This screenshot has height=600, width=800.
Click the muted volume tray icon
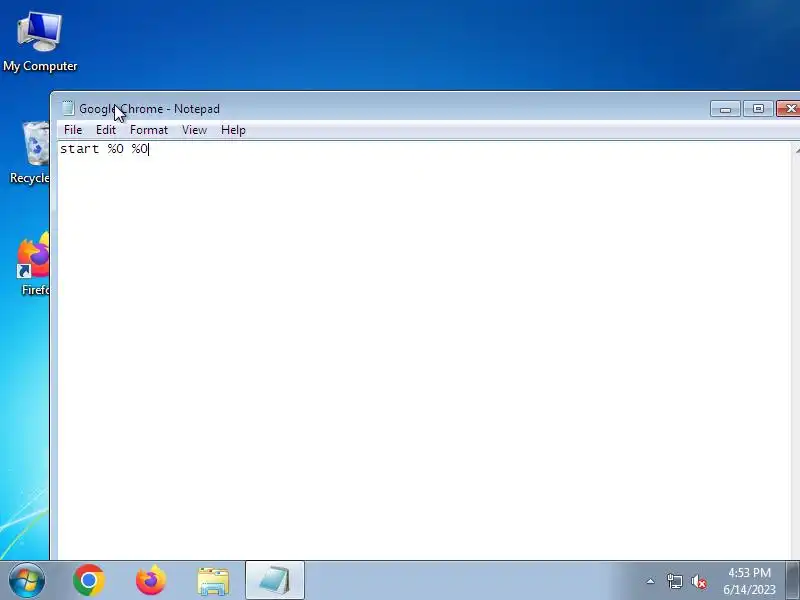pyautogui.click(x=699, y=582)
